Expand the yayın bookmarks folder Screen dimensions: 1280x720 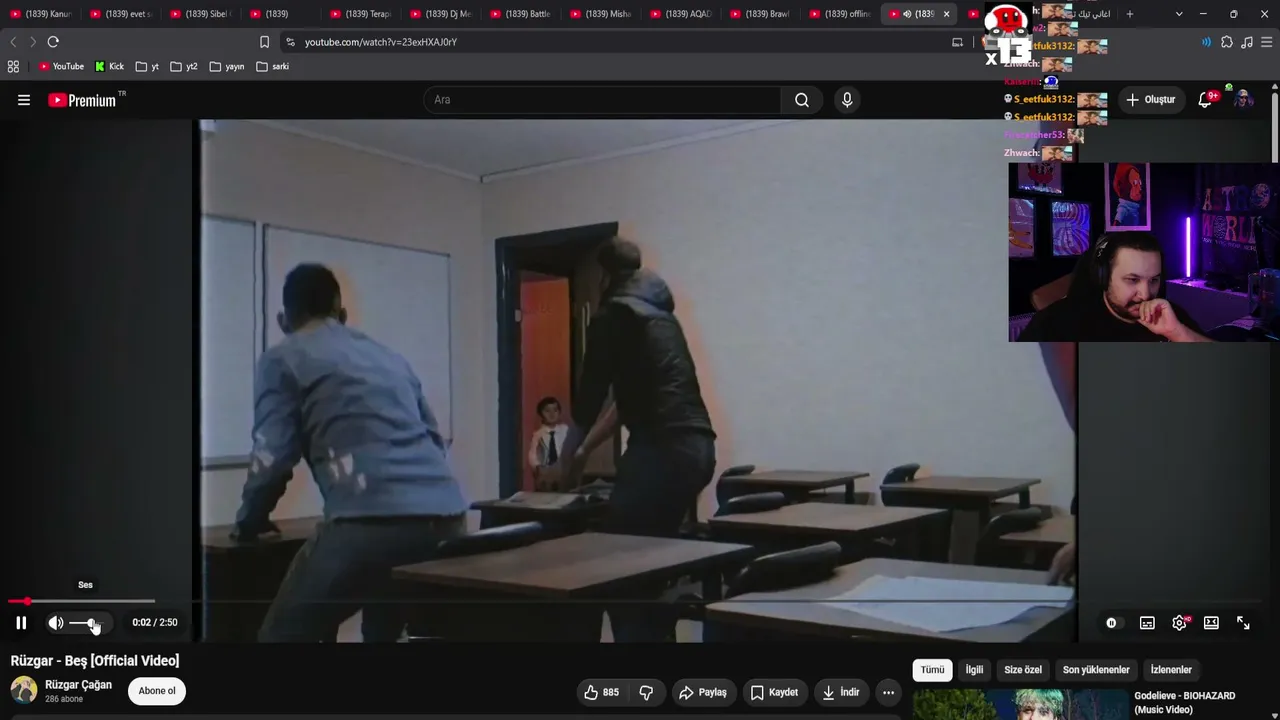(227, 67)
